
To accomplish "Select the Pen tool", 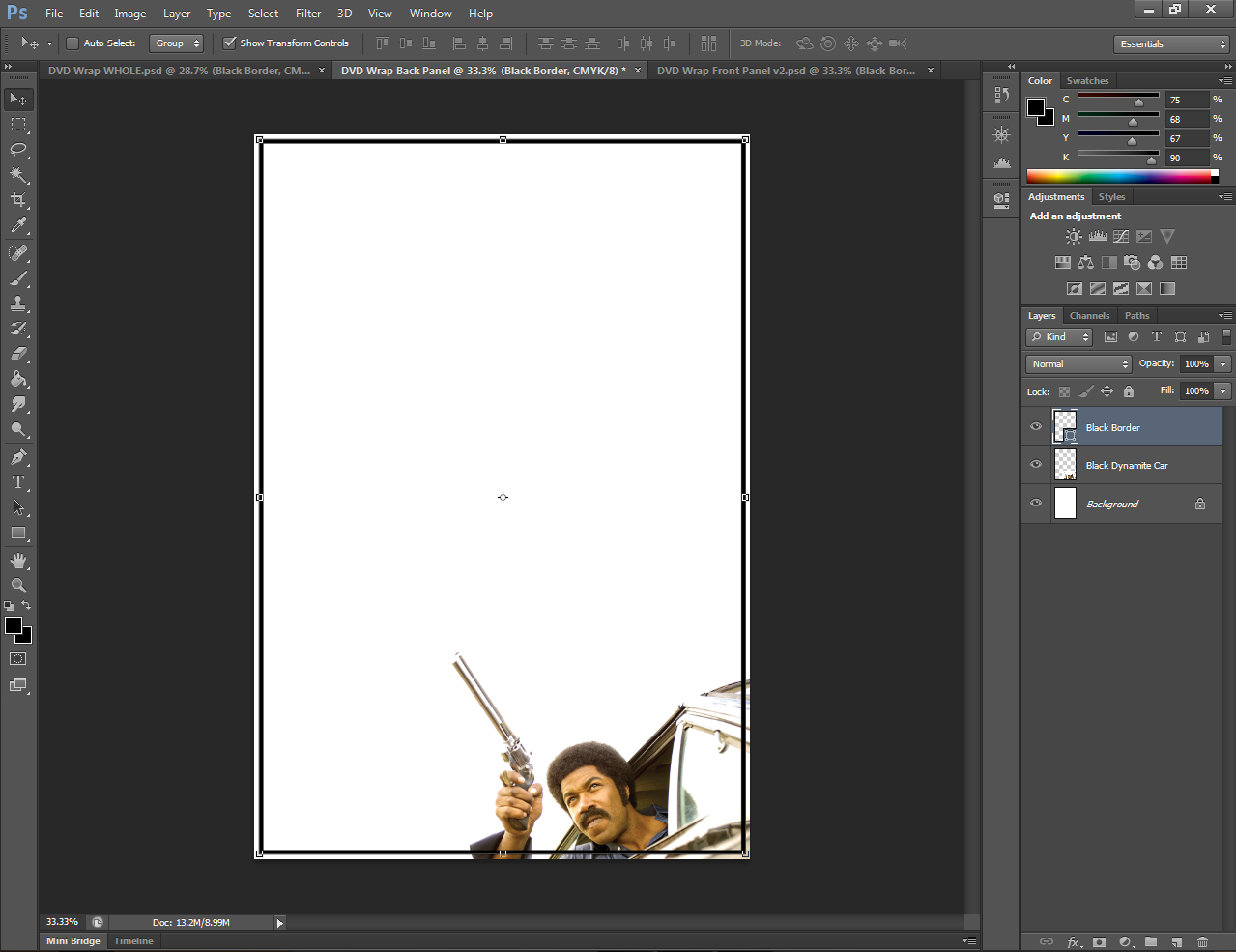I will [18, 457].
